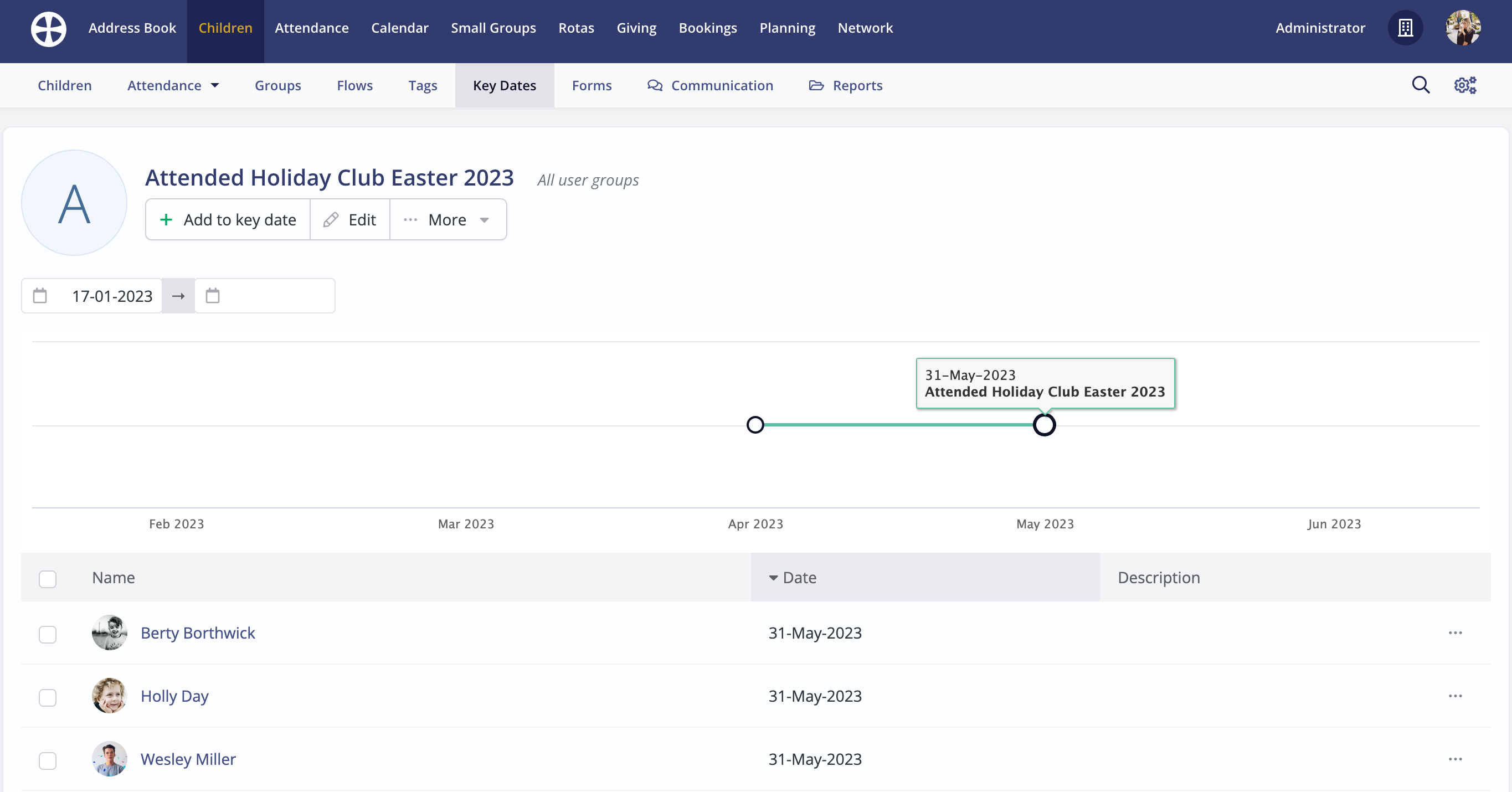1512x792 pixels.
Task: Check the box beside Berty Borthwick
Action: tap(48, 635)
